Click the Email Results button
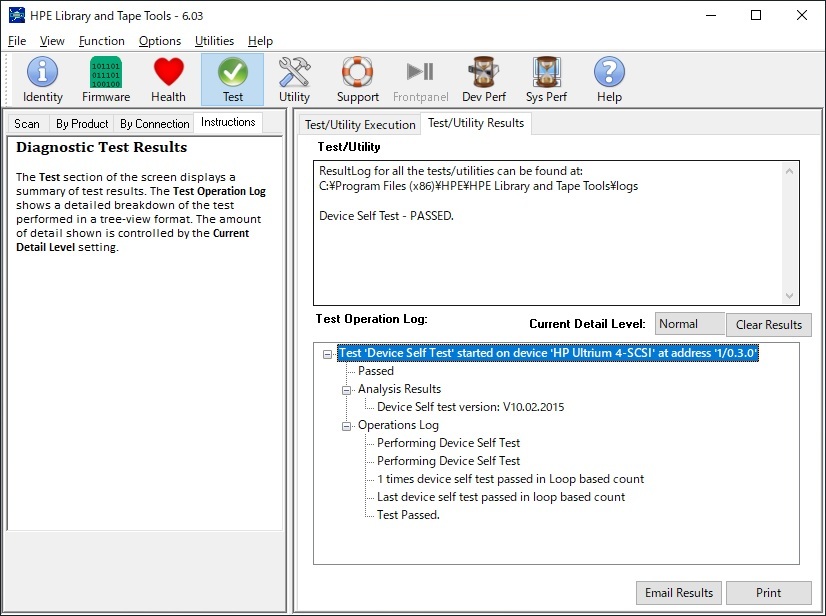 pyautogui.click(x=679, y=593)
